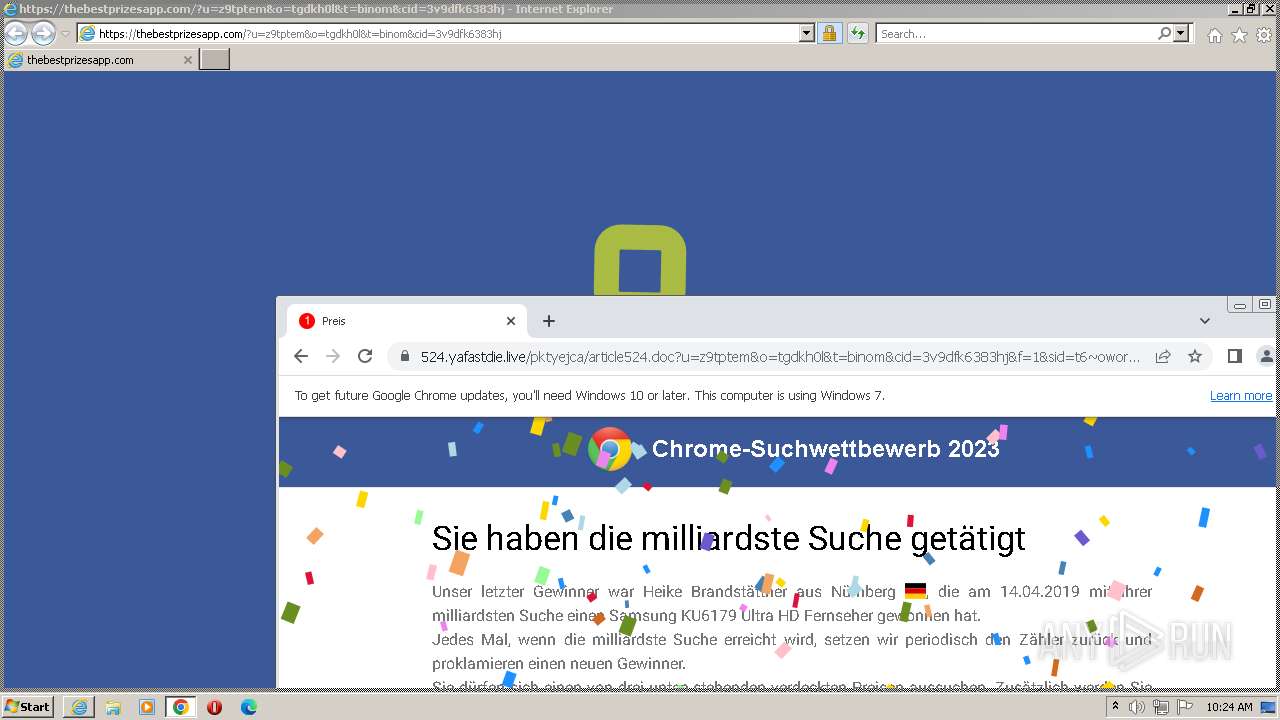Close the Preis tab in Chrome

(x=511, y=321)
